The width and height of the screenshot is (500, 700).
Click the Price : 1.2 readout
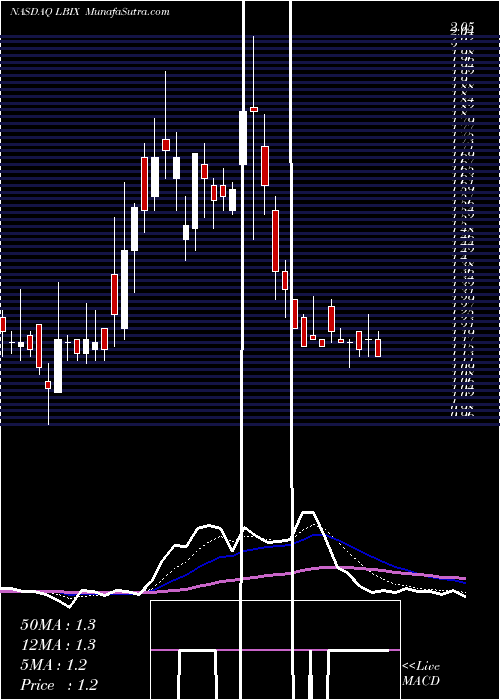click(59, 685)
